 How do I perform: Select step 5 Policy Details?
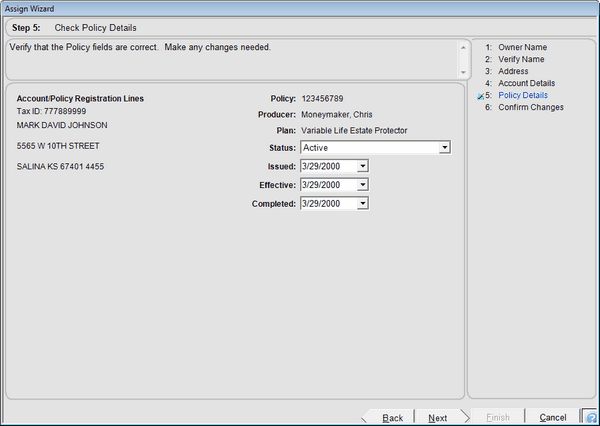tap(523, 95)
